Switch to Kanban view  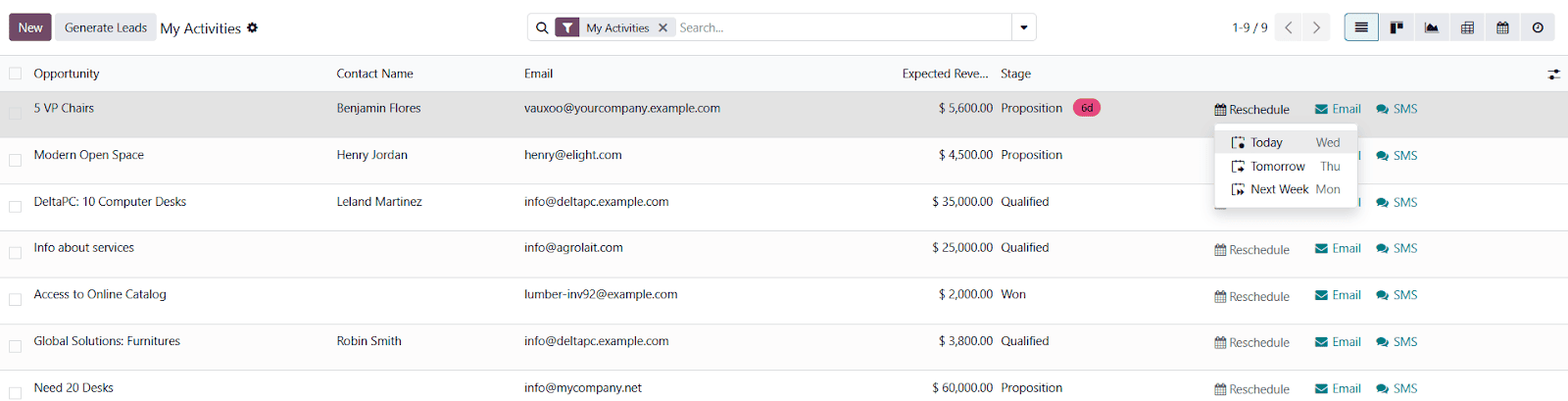click(x=1396, y=27)
